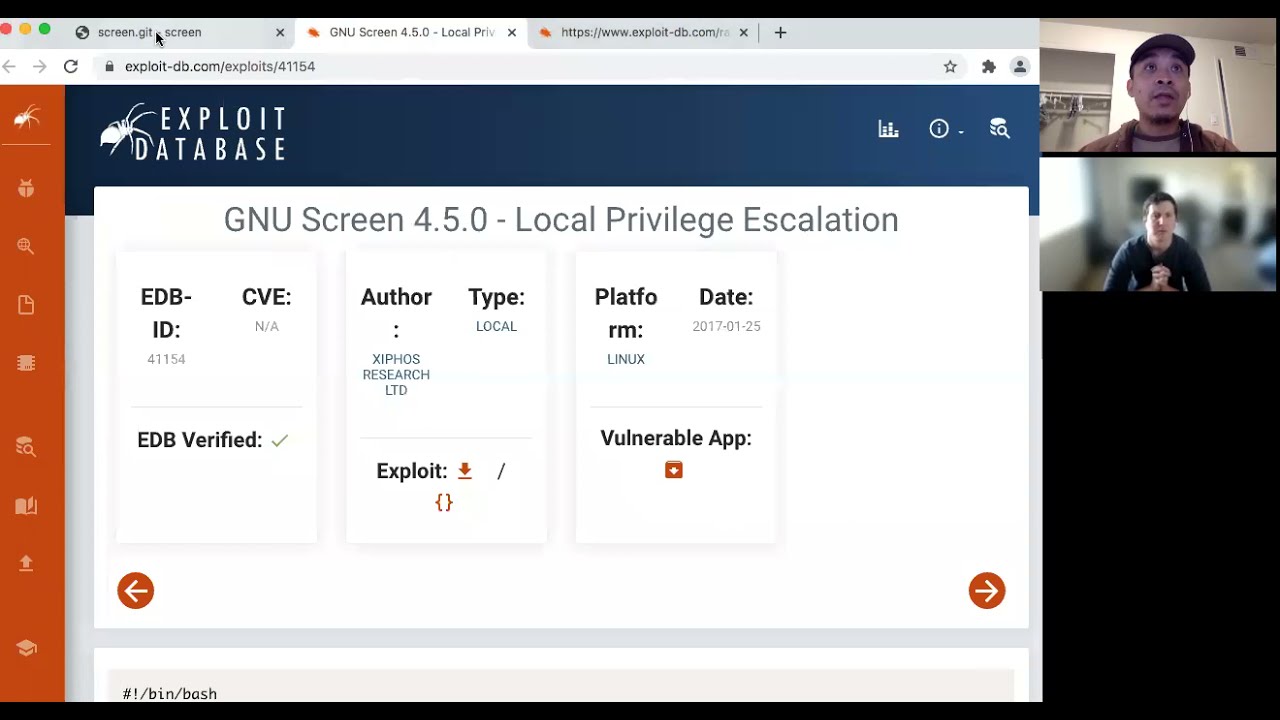Click the Exploit-DB spider icon in sidebar
The width and height of the screenshot is (1280, 720).
tap(27, 118)
